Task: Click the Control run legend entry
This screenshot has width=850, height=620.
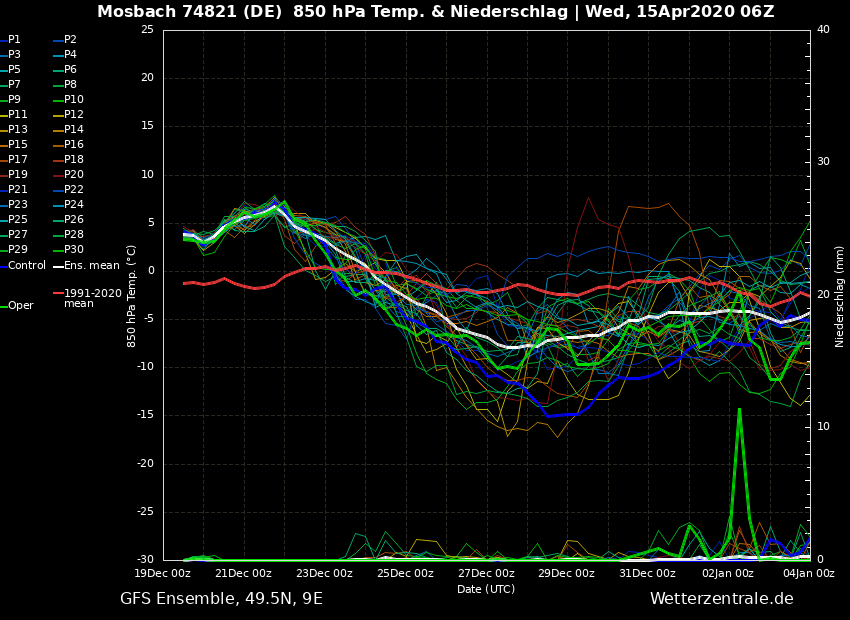Action: click(27, 265)
